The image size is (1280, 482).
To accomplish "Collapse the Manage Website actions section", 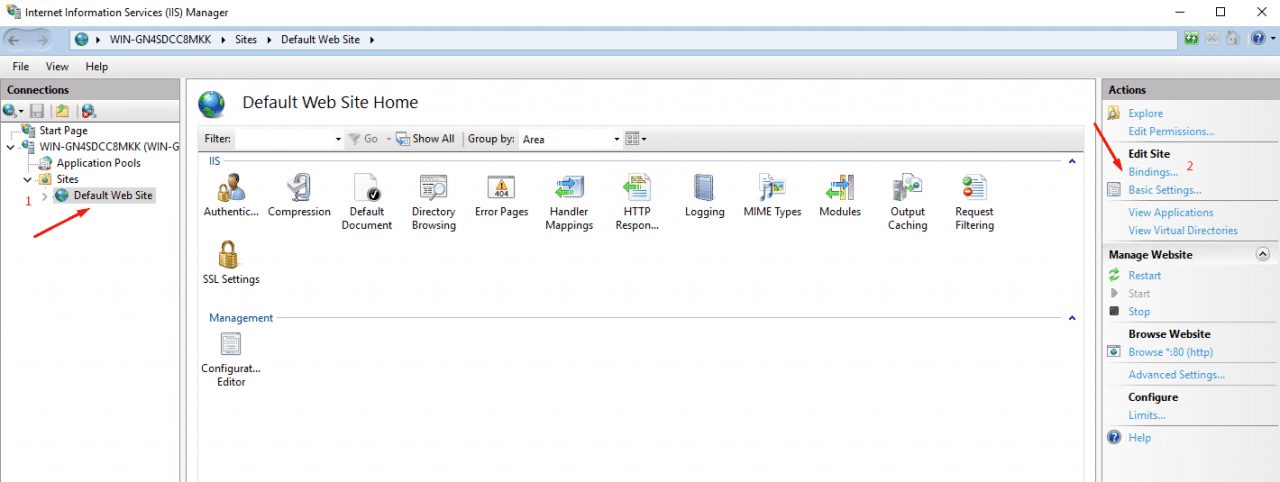I will pos(1262,254).
